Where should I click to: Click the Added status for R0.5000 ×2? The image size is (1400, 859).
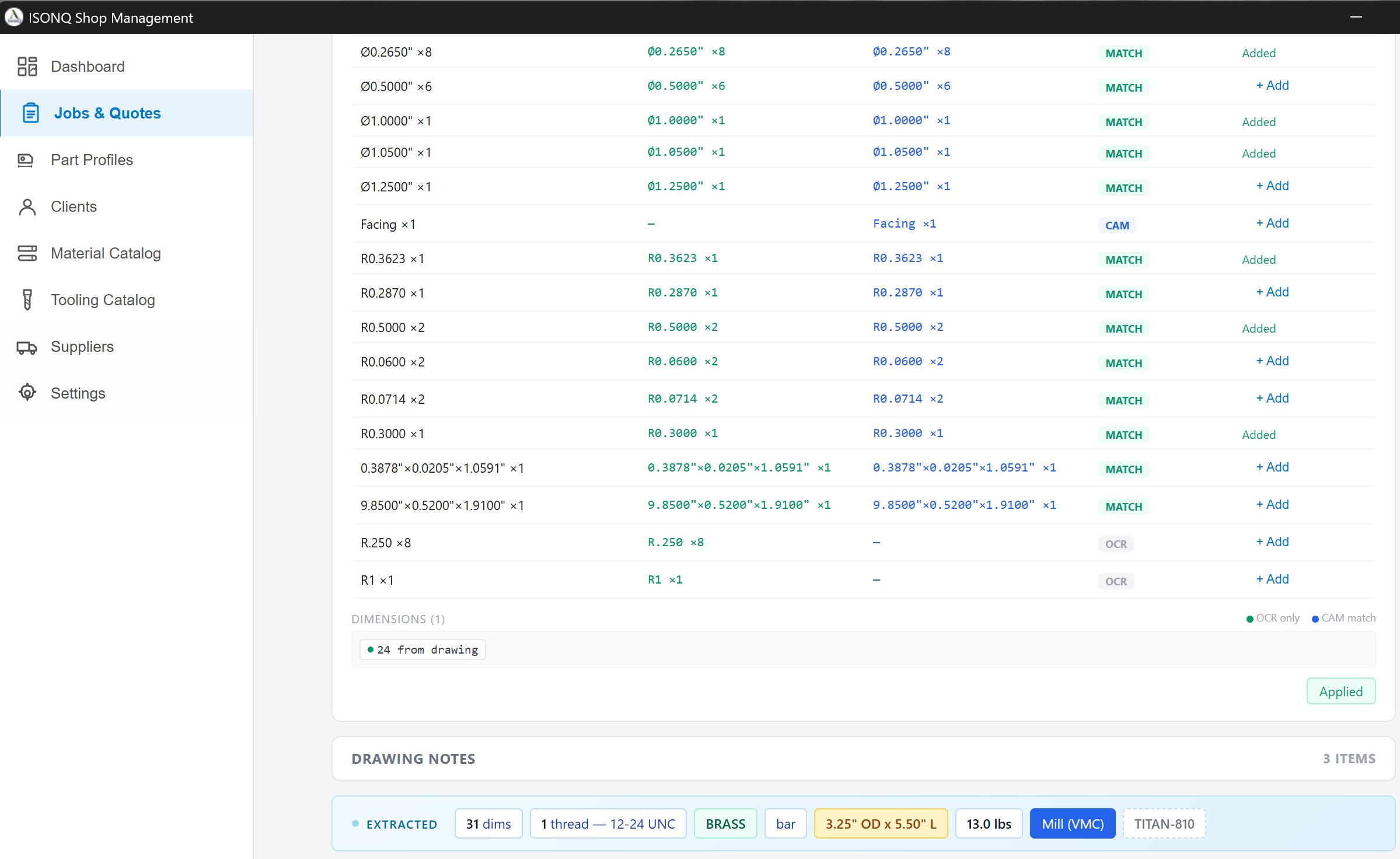coord(1259,329)
